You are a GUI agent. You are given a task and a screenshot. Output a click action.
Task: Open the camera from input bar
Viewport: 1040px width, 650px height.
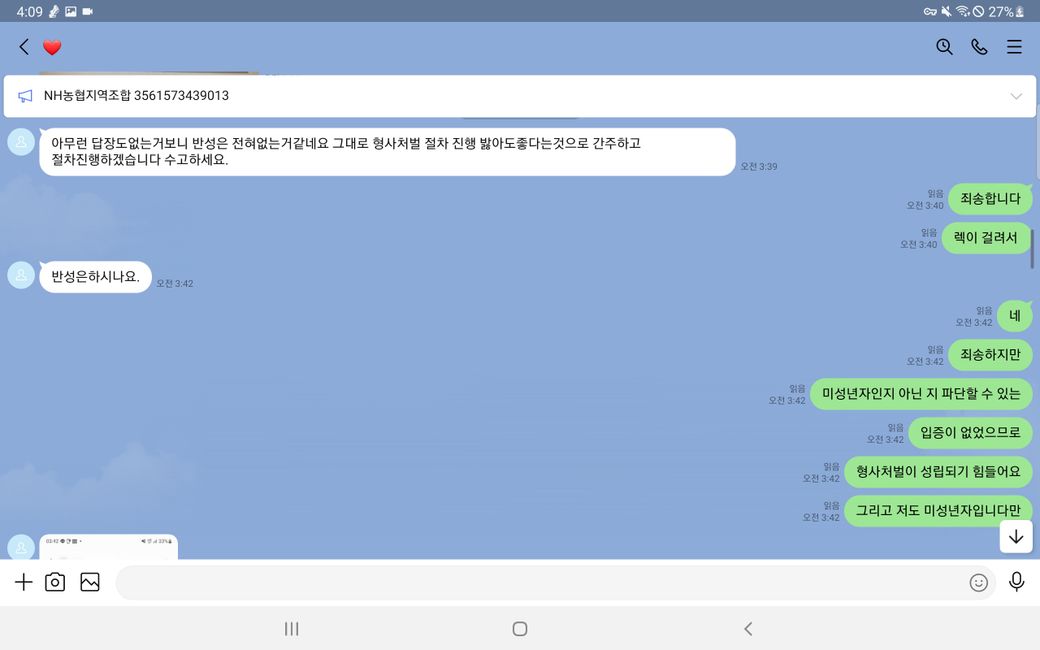click(55, 582)
